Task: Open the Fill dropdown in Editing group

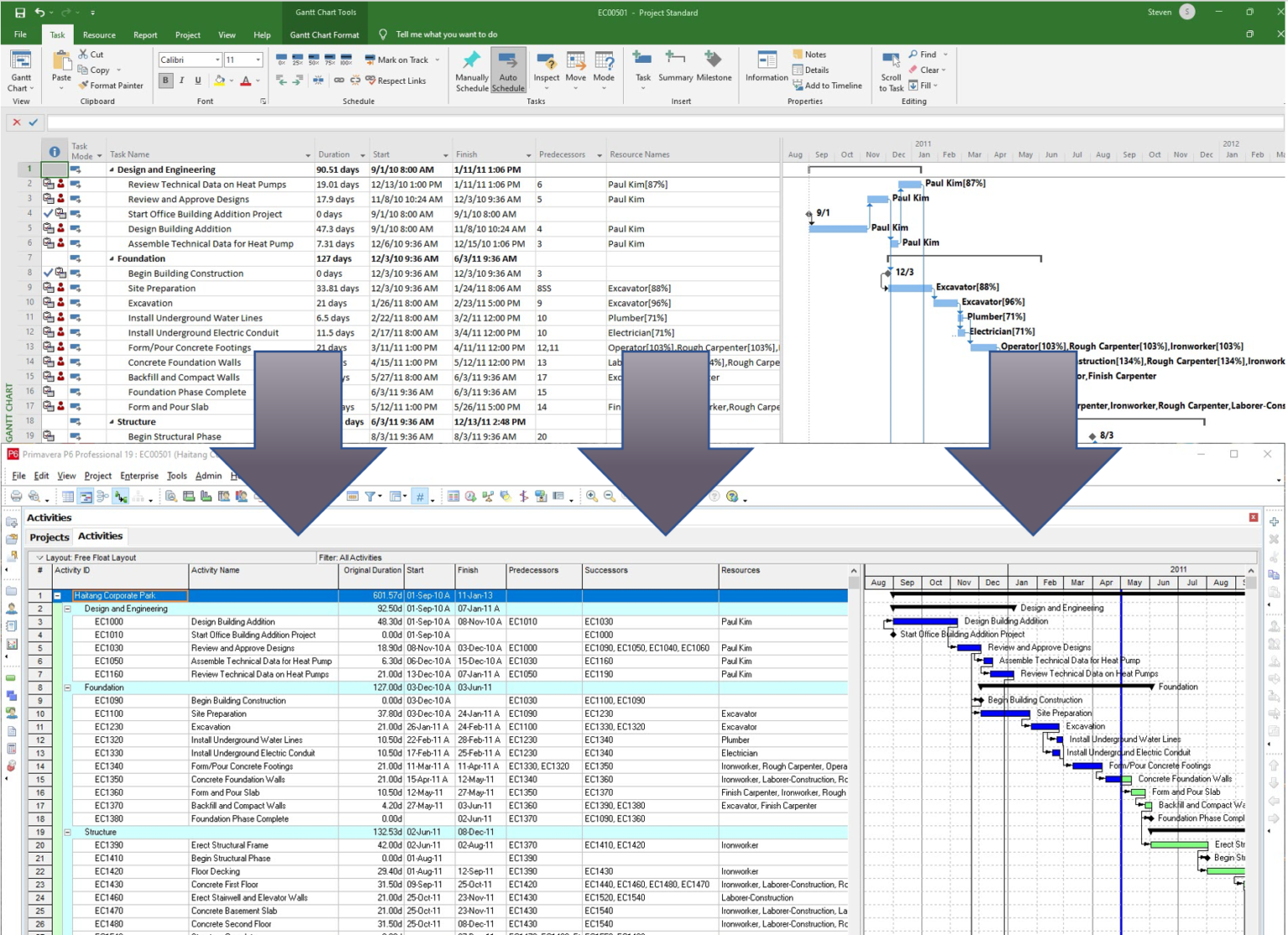Action: [929, 85]
